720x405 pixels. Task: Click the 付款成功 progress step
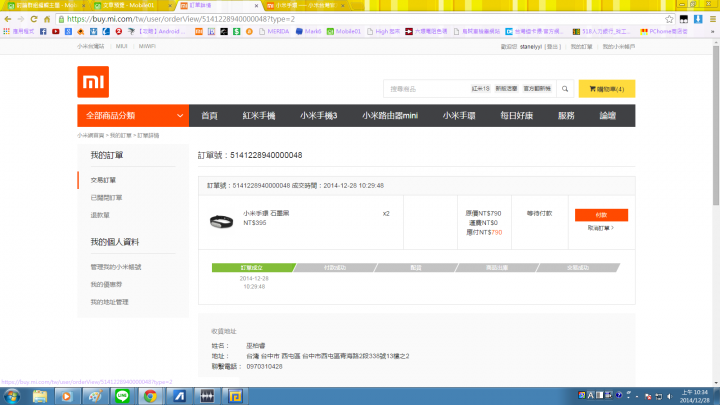tap(335, 268)
